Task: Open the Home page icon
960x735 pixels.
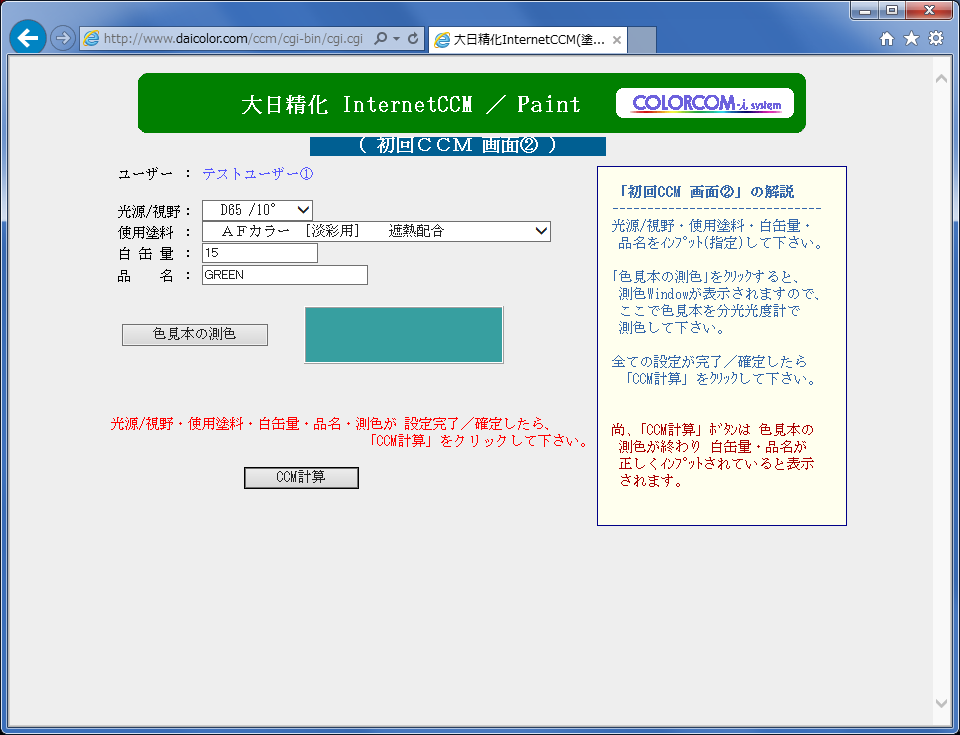Action: click(887, 39)
